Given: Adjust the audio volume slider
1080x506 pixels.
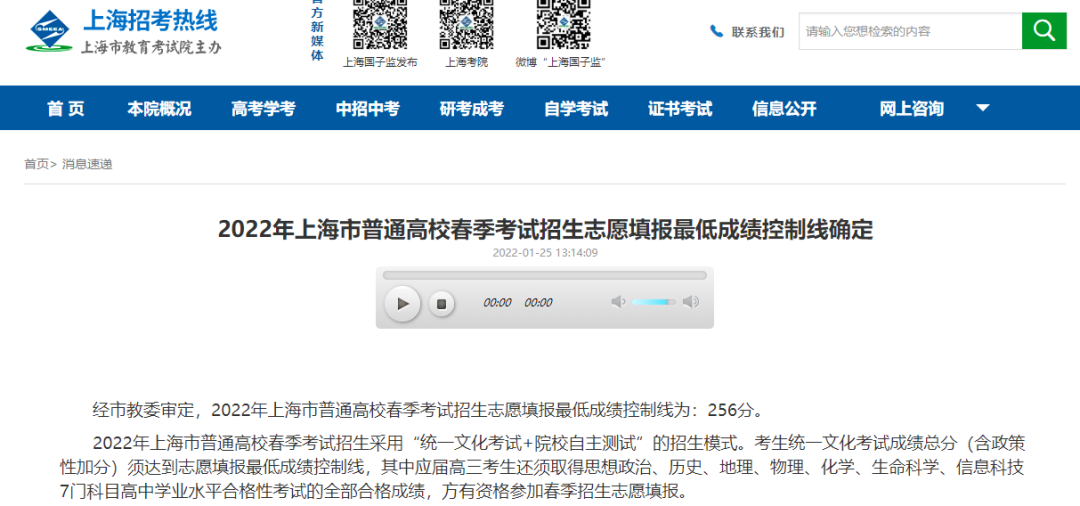Looking at the screenshot, I should pyautogui.click(x=654, y=302).
